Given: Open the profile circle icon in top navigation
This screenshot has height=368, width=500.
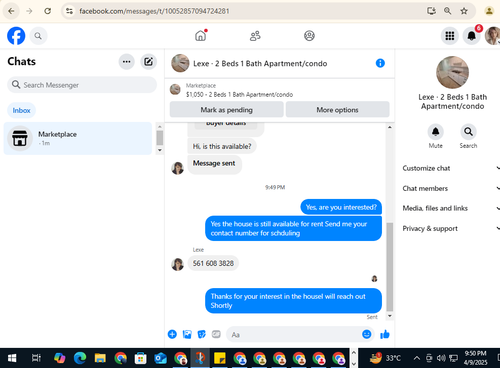Looking at the screenshot, I should pyautogui.click(x=309, y=36).
